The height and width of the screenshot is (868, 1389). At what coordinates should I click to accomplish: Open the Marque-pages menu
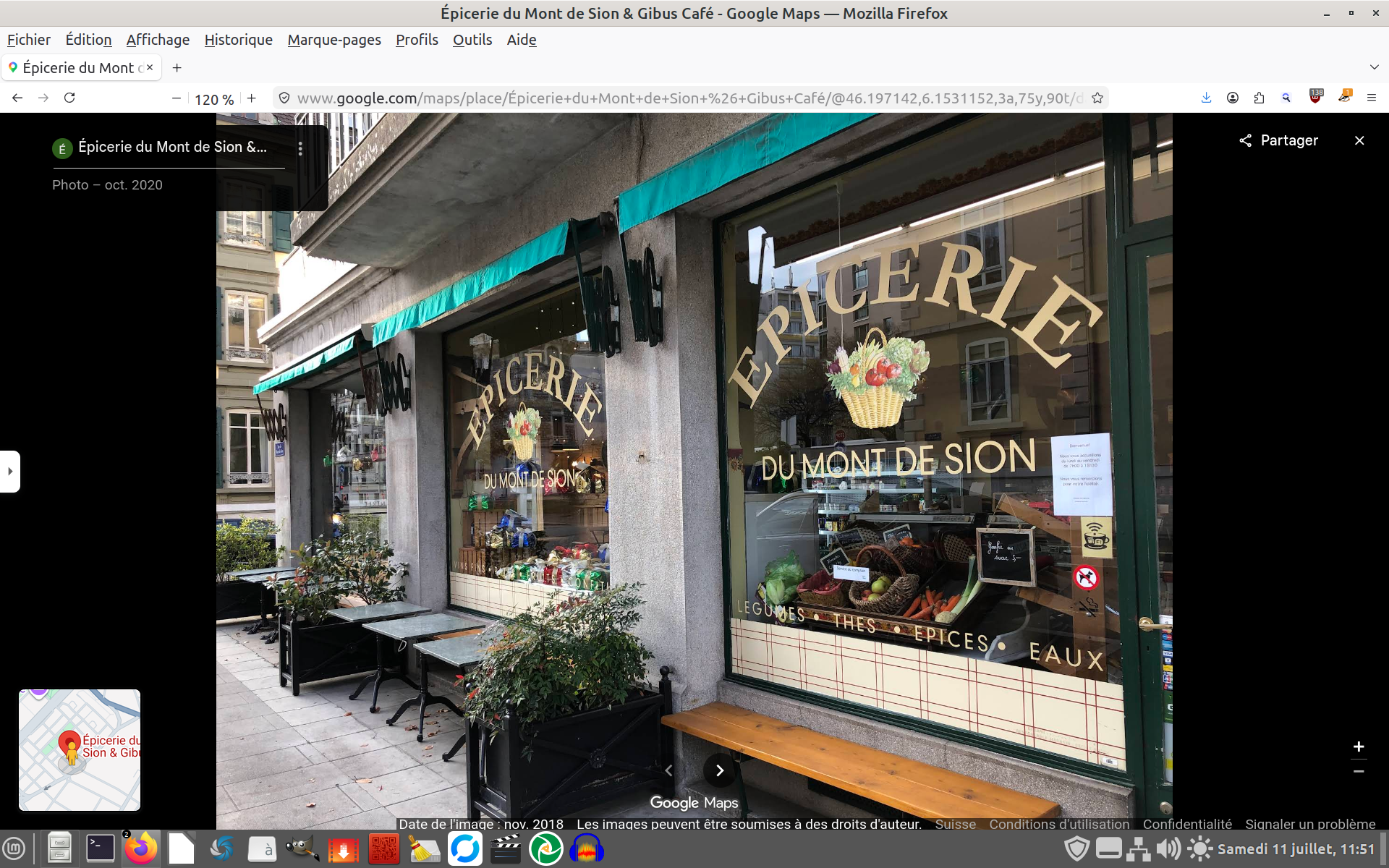pyautogui.click(x=334, y=40)
